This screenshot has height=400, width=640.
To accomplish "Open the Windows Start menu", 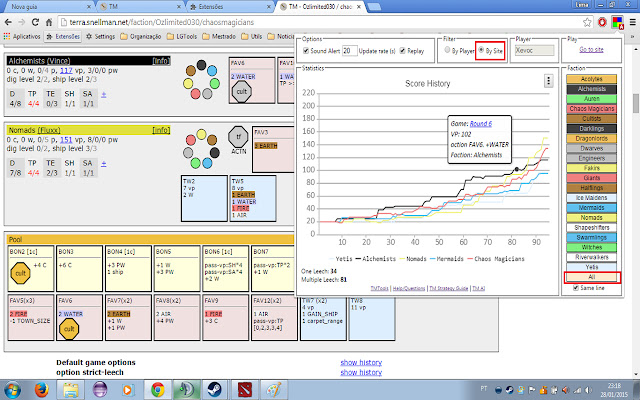I will (12, 390).
